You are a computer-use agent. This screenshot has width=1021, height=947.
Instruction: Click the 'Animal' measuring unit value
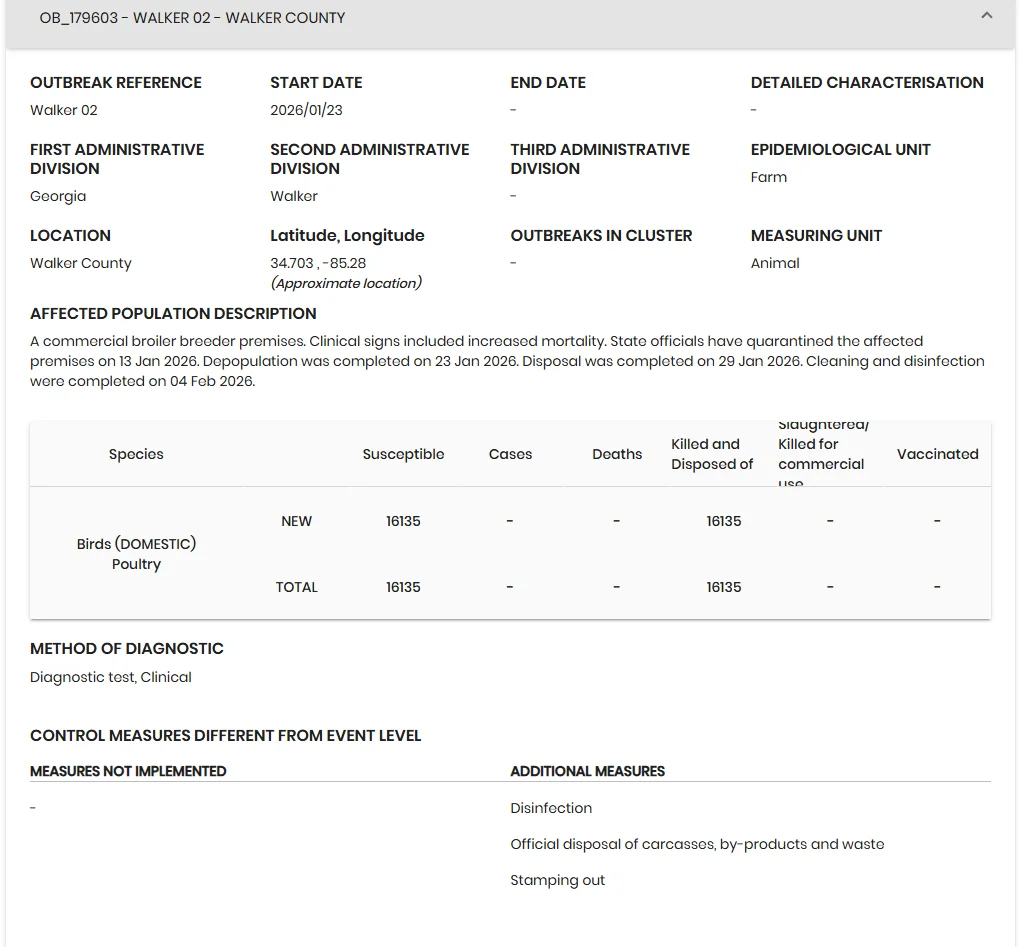tap(775, 263)
